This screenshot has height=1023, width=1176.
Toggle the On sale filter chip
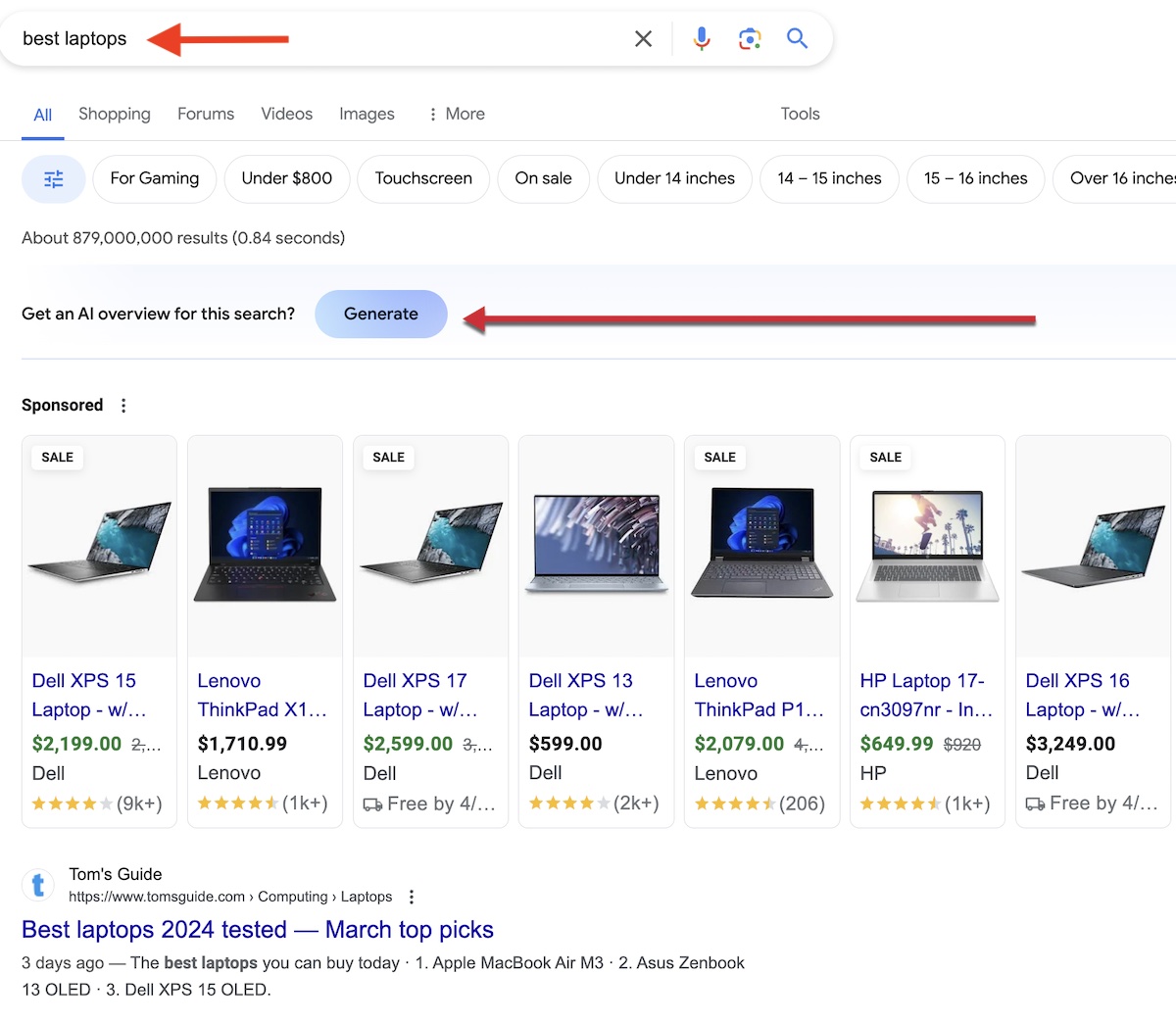pyautogui.click(x=543, y=179)
